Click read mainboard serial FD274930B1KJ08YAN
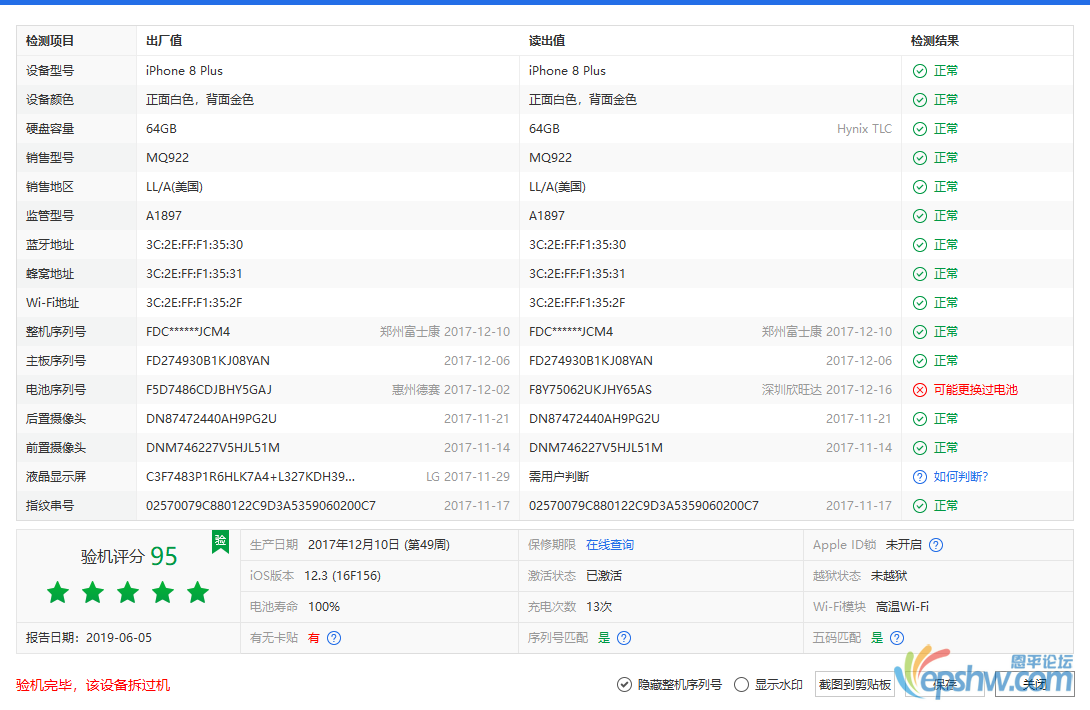This screenshot has width=1090, height=710. [591, 361]
